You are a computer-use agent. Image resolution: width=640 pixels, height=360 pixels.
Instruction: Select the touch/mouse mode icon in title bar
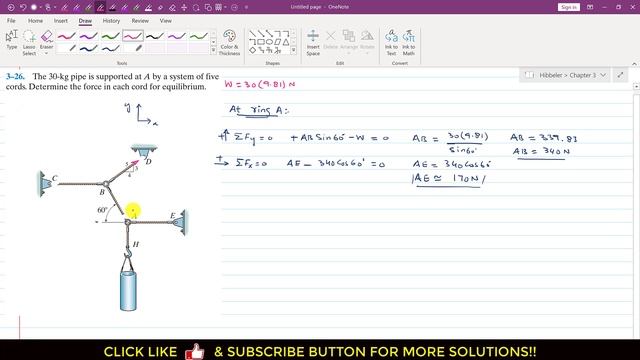click(x=47, y=7)
